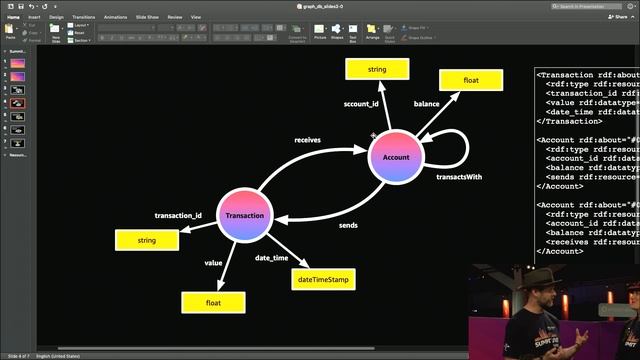This screenshot has width=640, height=360.
Task: Switch to the Home tab
Action: 13,17
